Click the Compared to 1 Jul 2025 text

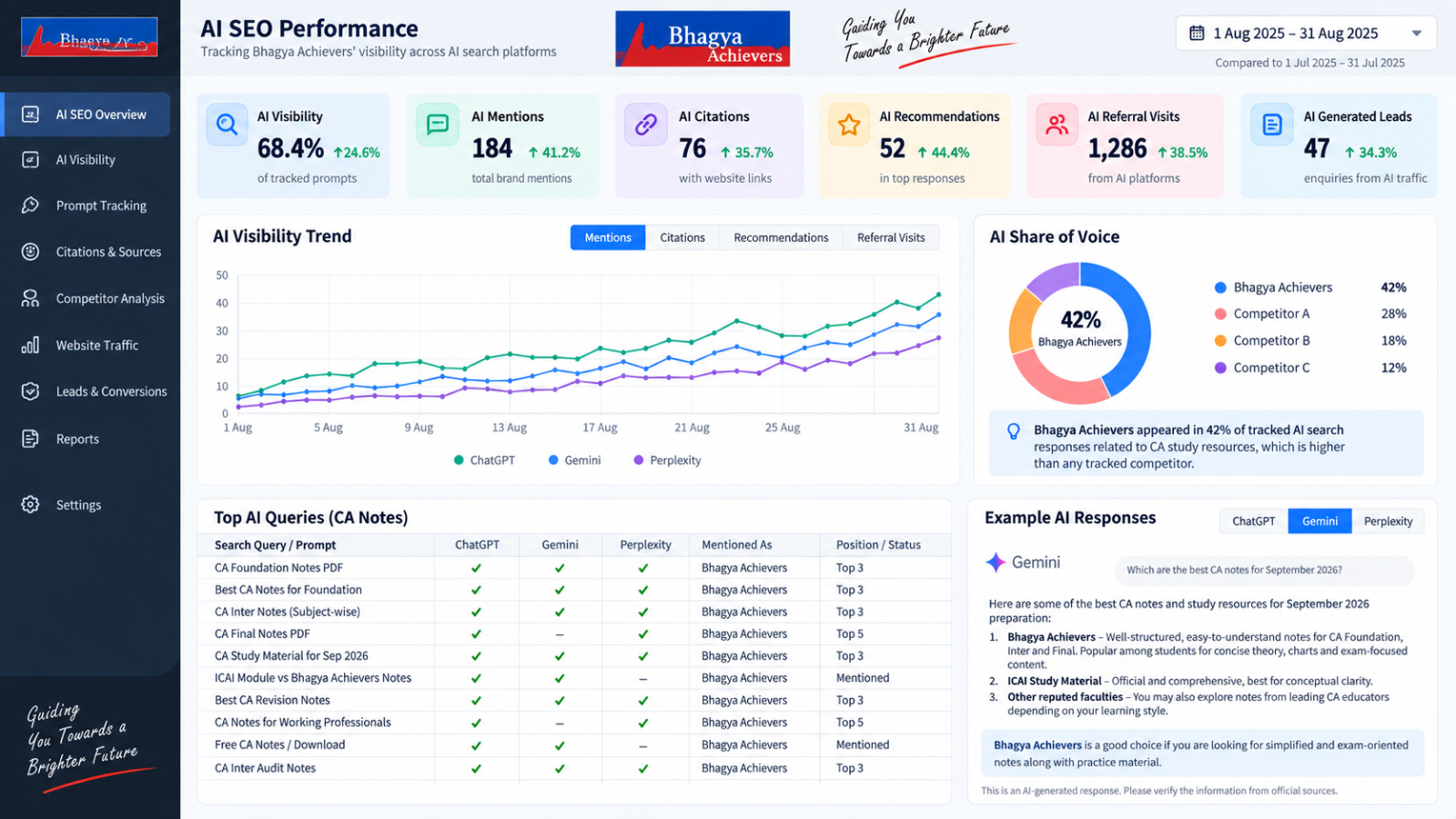[1309, 63]
